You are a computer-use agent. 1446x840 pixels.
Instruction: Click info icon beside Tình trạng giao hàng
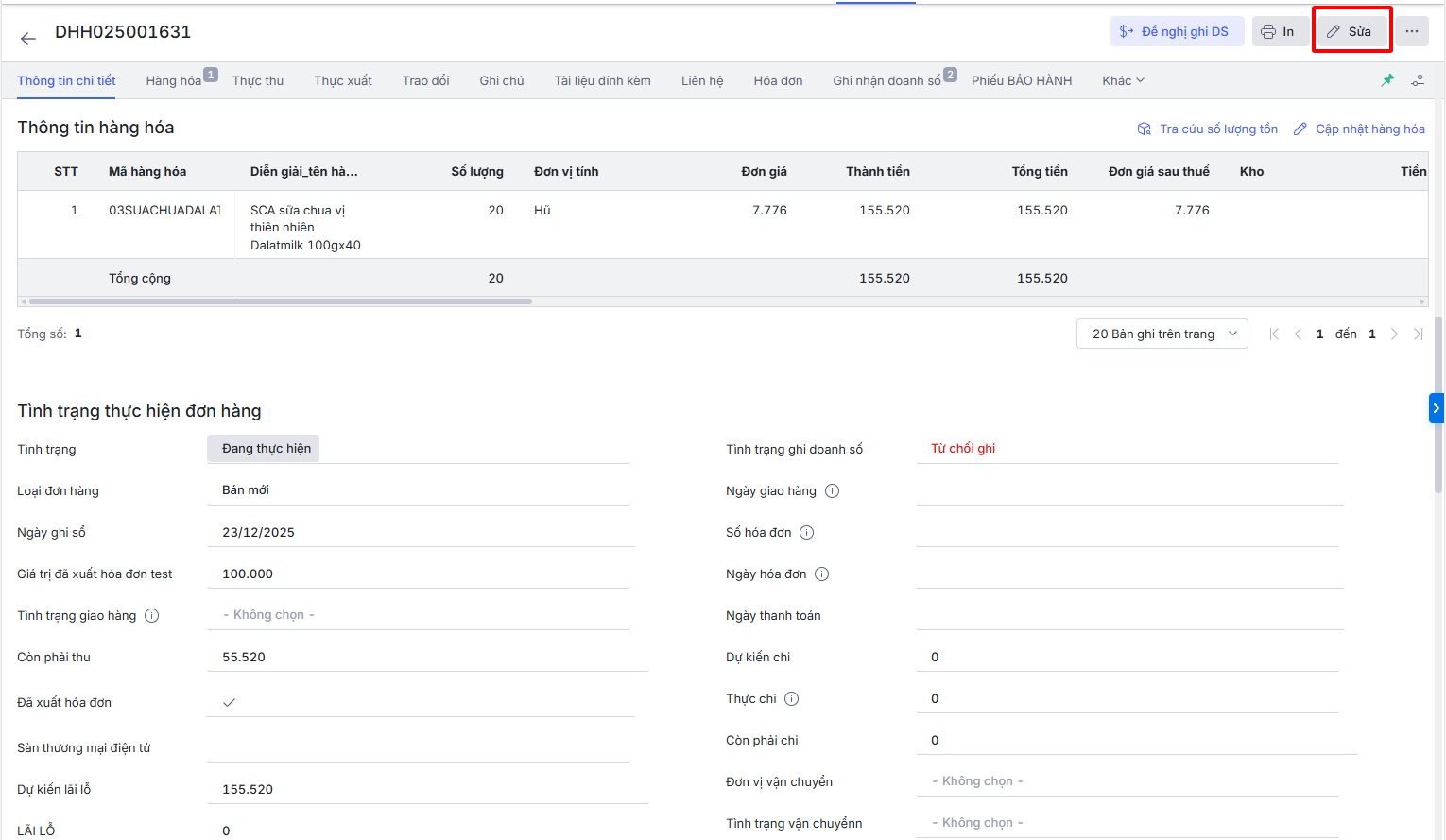(151, 615)
